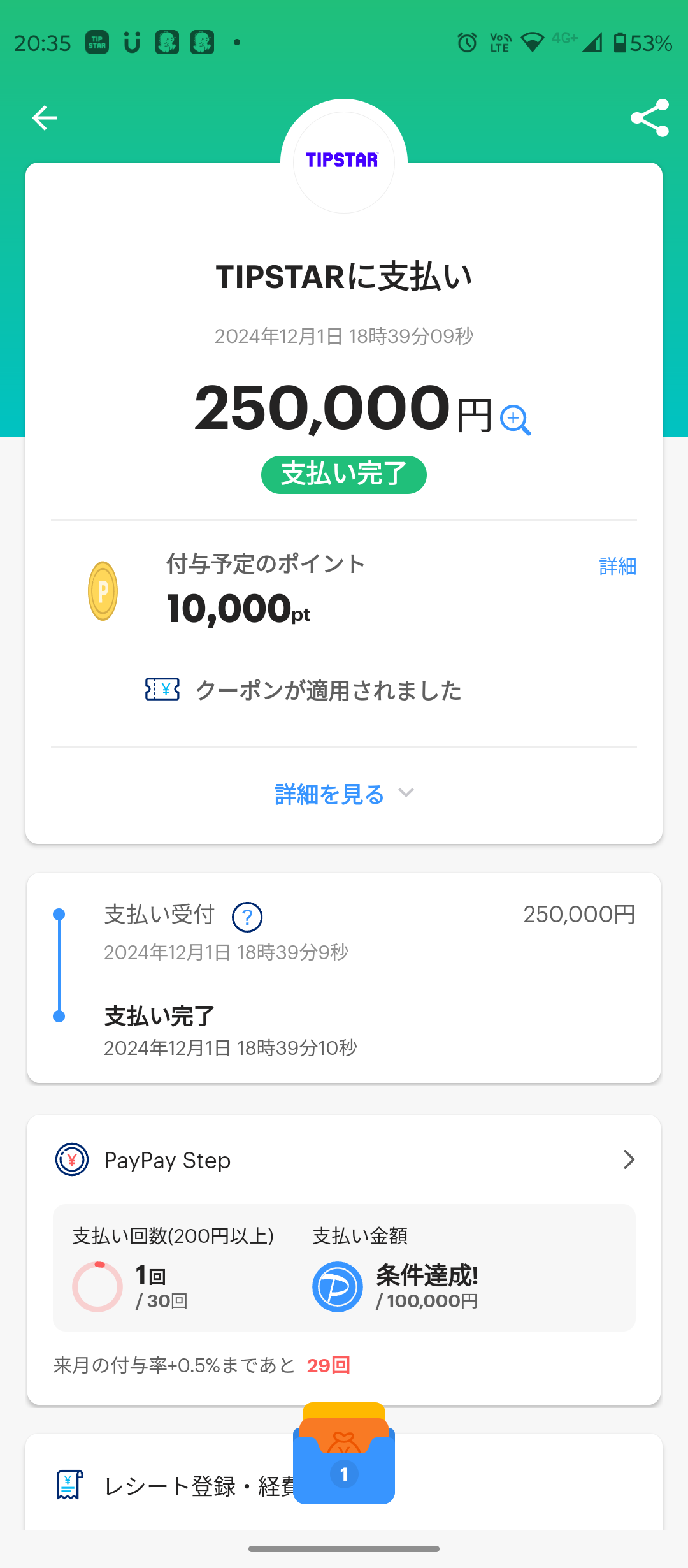Tap the gold point coin icon
The image size is (688, 1568).
[x=103, y=591]
